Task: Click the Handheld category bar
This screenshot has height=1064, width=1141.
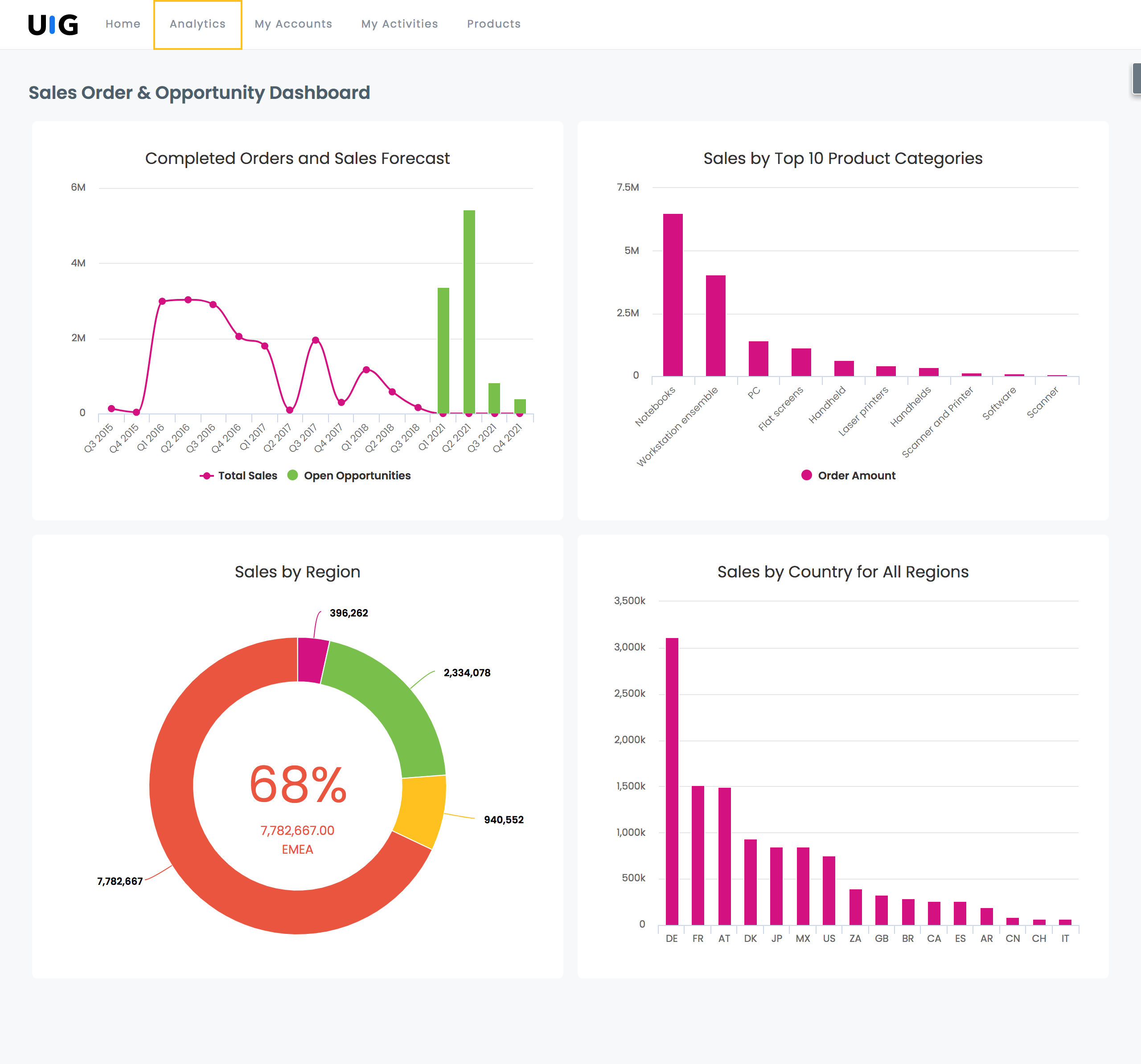Action: (x=844, y=368)
